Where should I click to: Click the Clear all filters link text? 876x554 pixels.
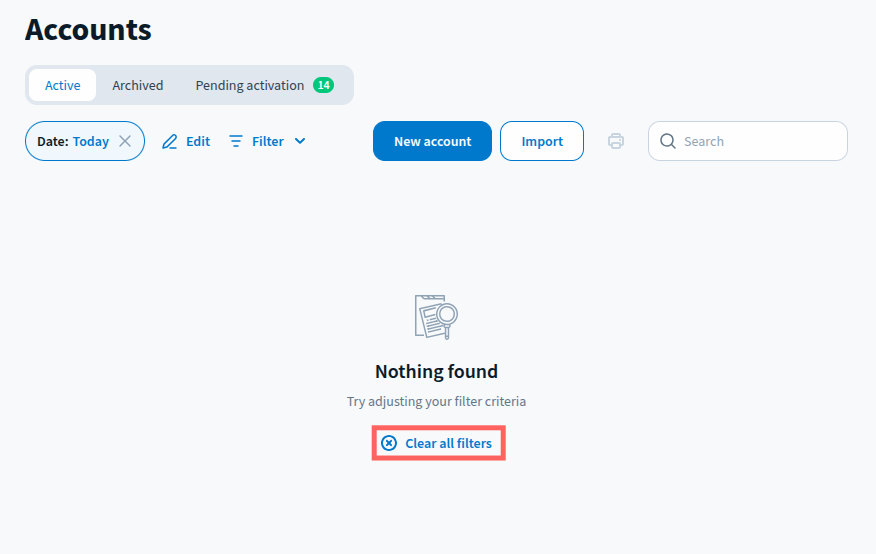448,443
